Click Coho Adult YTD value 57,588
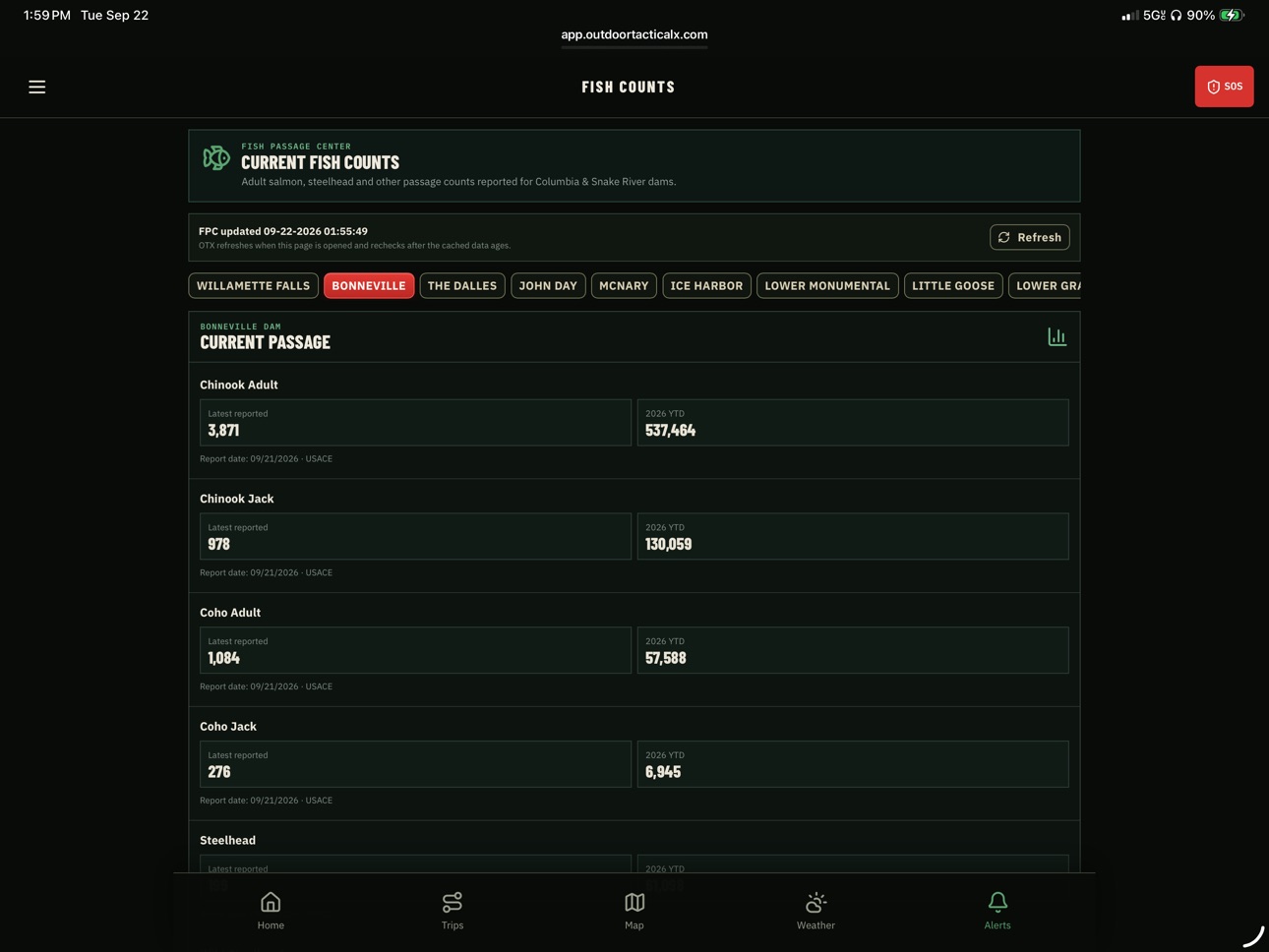Image resolution: width=1269 pixels, height=952 pixels. (x=666, y=658)
